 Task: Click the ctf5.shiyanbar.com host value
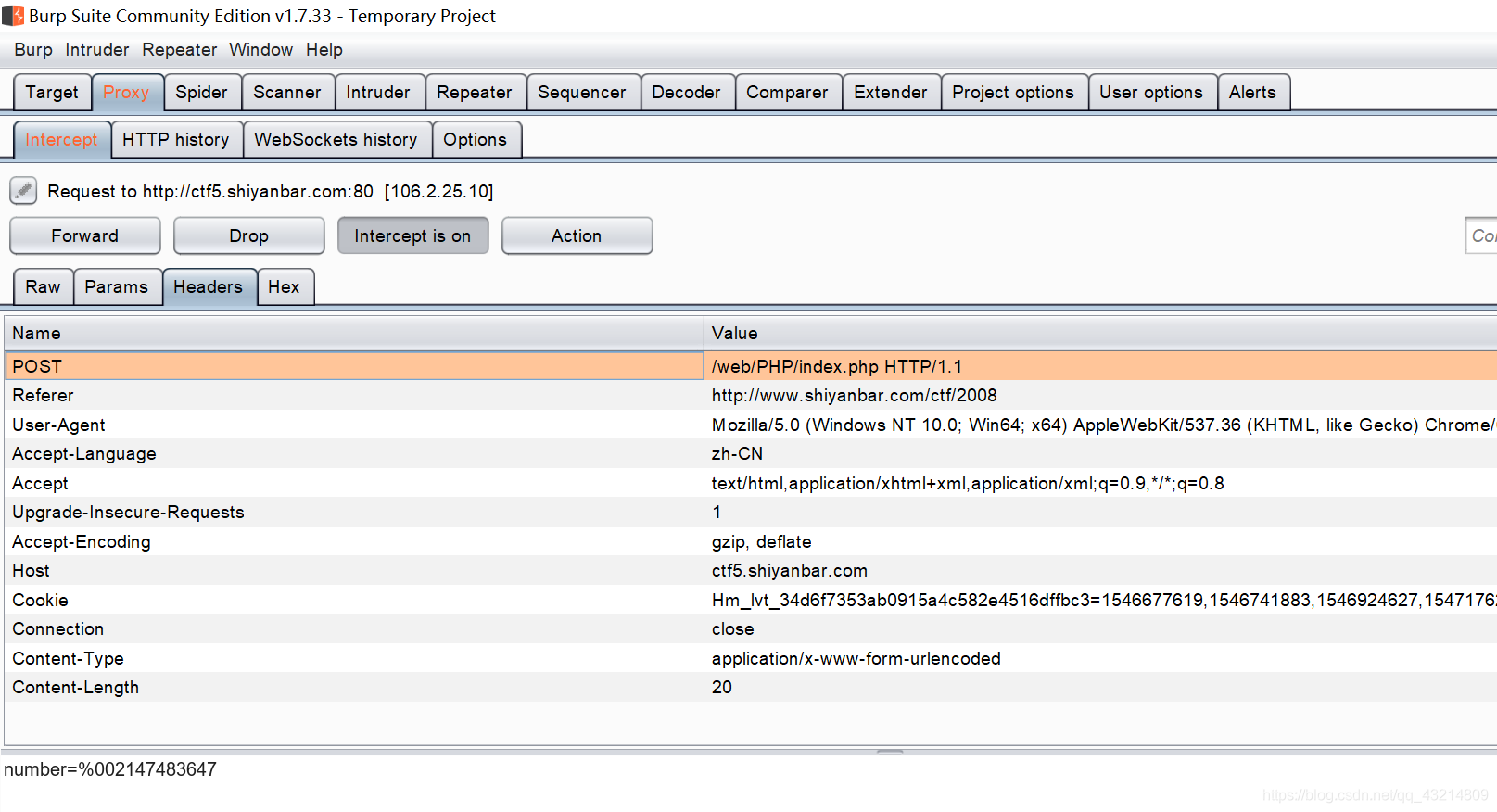coord(1101,571)
